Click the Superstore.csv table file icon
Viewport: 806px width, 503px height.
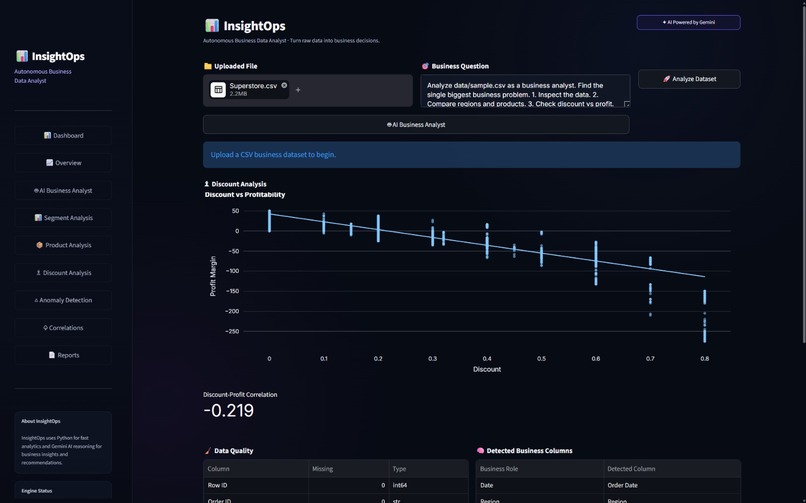pyautogui.click(x=218, y=90)
